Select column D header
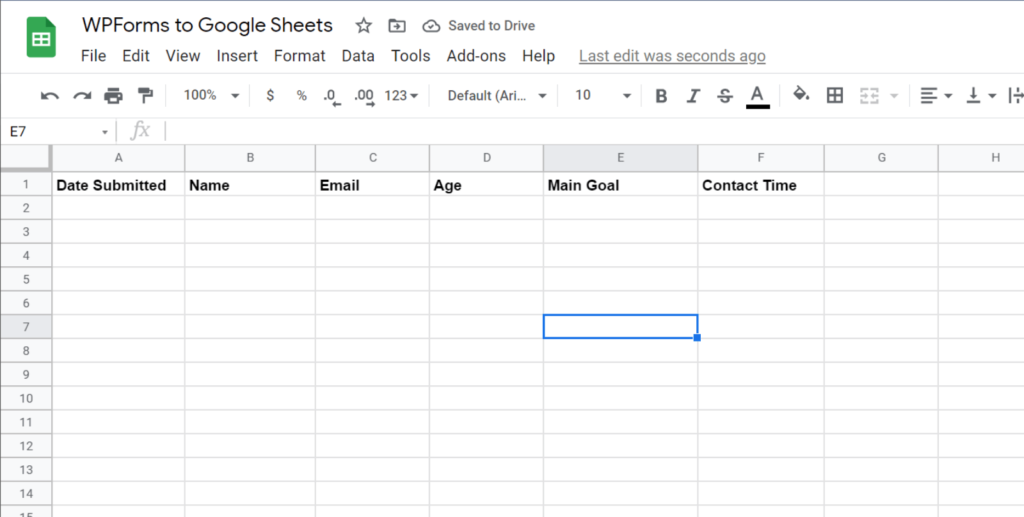The height and width of the screenshot is (517, 1024). (x=487, y=158)
